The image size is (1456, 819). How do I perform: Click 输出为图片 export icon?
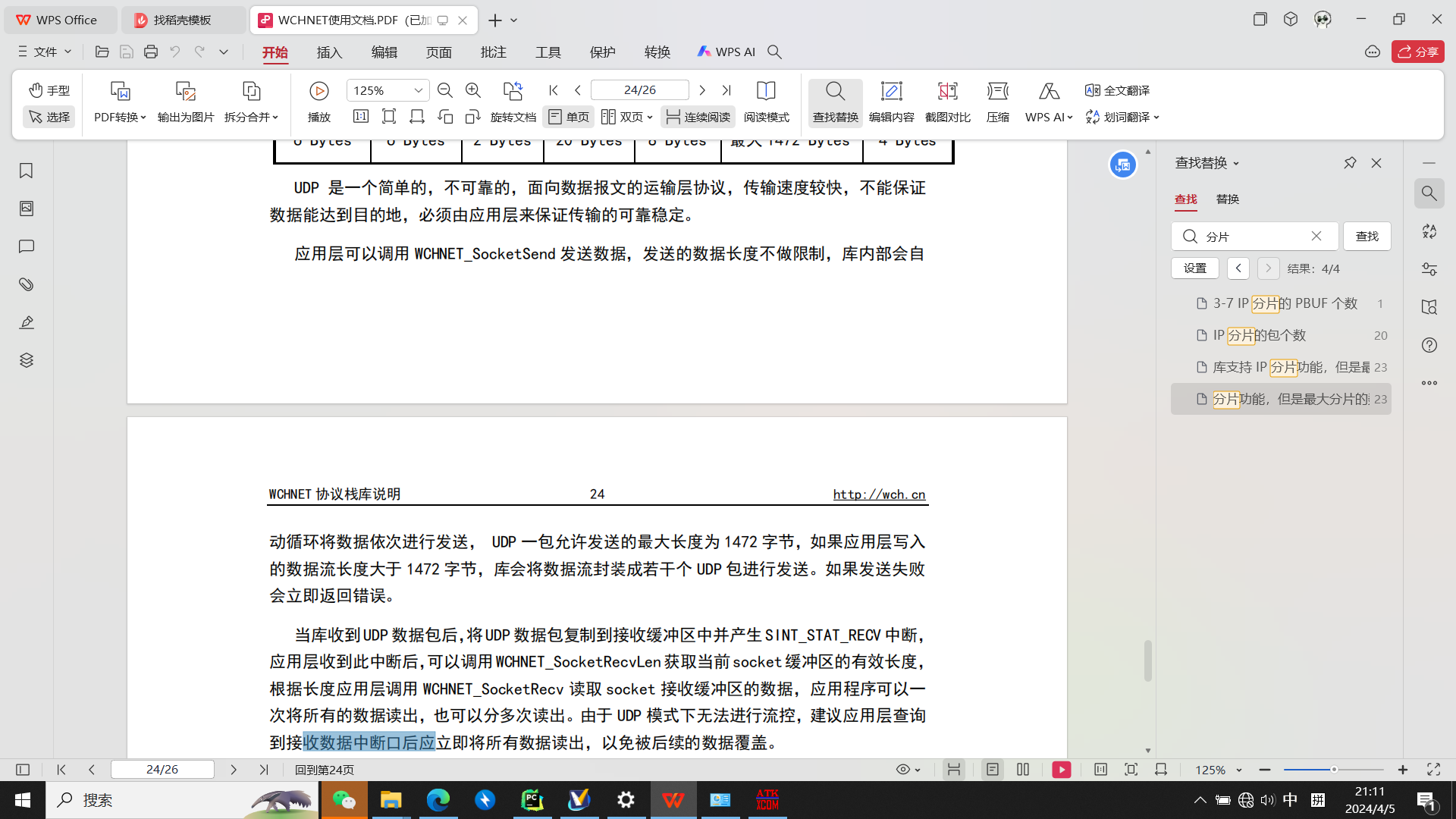click(x=186, y=91)
